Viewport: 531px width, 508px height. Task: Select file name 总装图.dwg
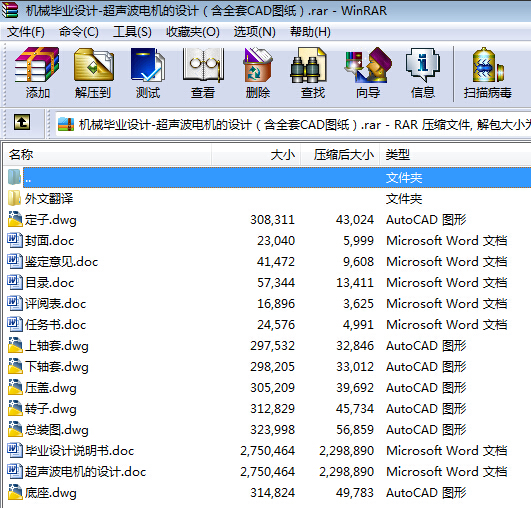click(x=57, y=430)
